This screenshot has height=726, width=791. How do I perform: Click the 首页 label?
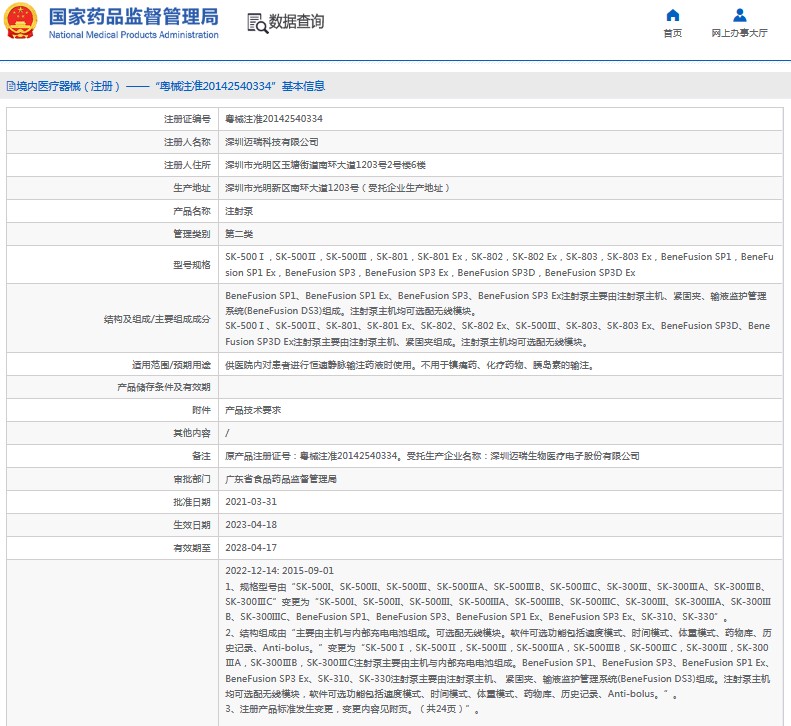[672, 33]
